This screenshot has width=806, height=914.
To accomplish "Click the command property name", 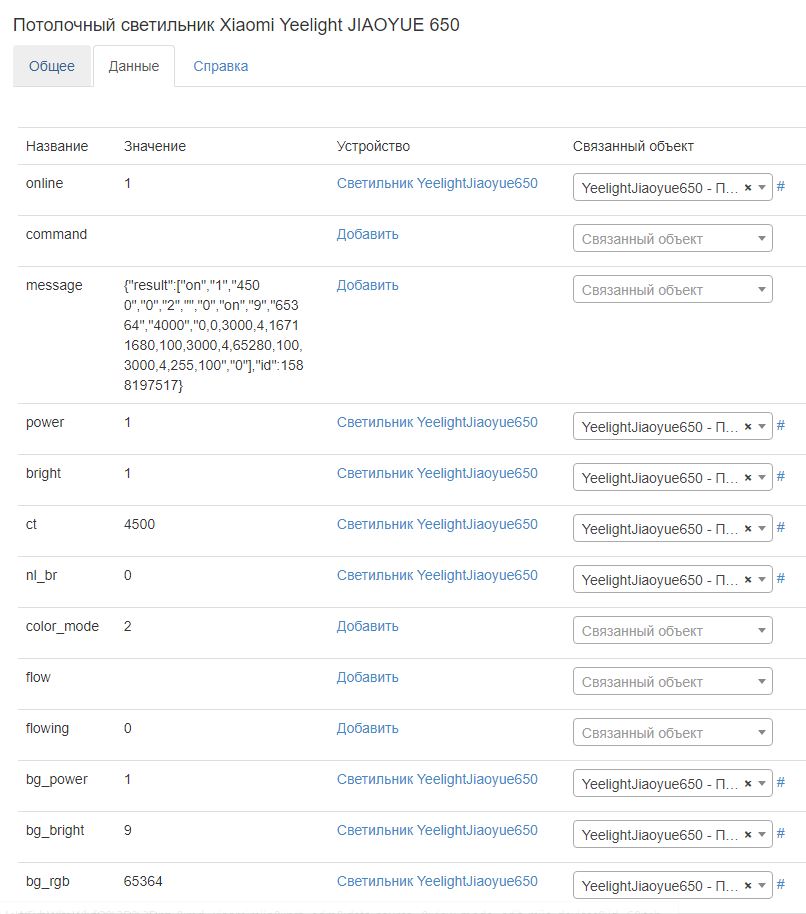I will [57, 234].
